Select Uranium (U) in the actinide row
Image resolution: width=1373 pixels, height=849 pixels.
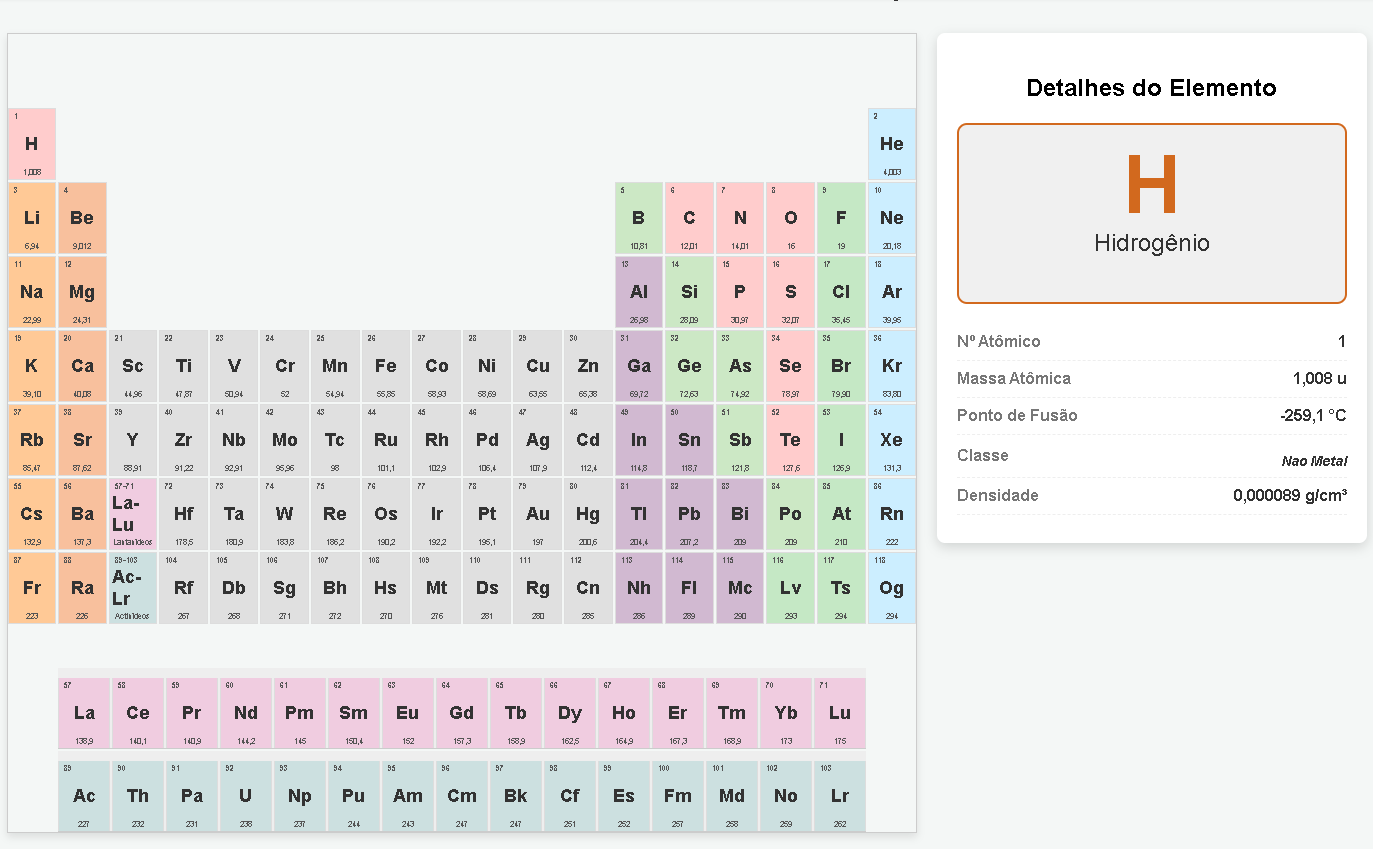(x=245, y=796)
